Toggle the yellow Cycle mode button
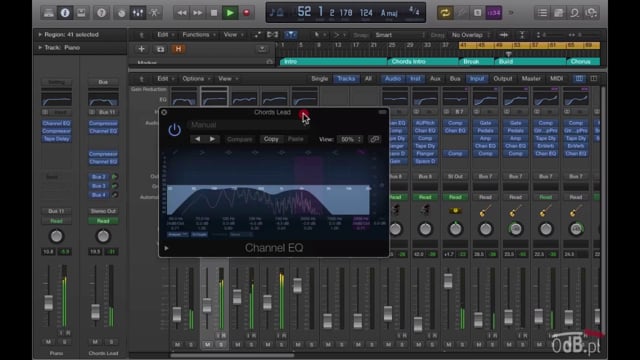Image resolution: width=640 pixels, height=360 pixels. click(x=445, y=13)
